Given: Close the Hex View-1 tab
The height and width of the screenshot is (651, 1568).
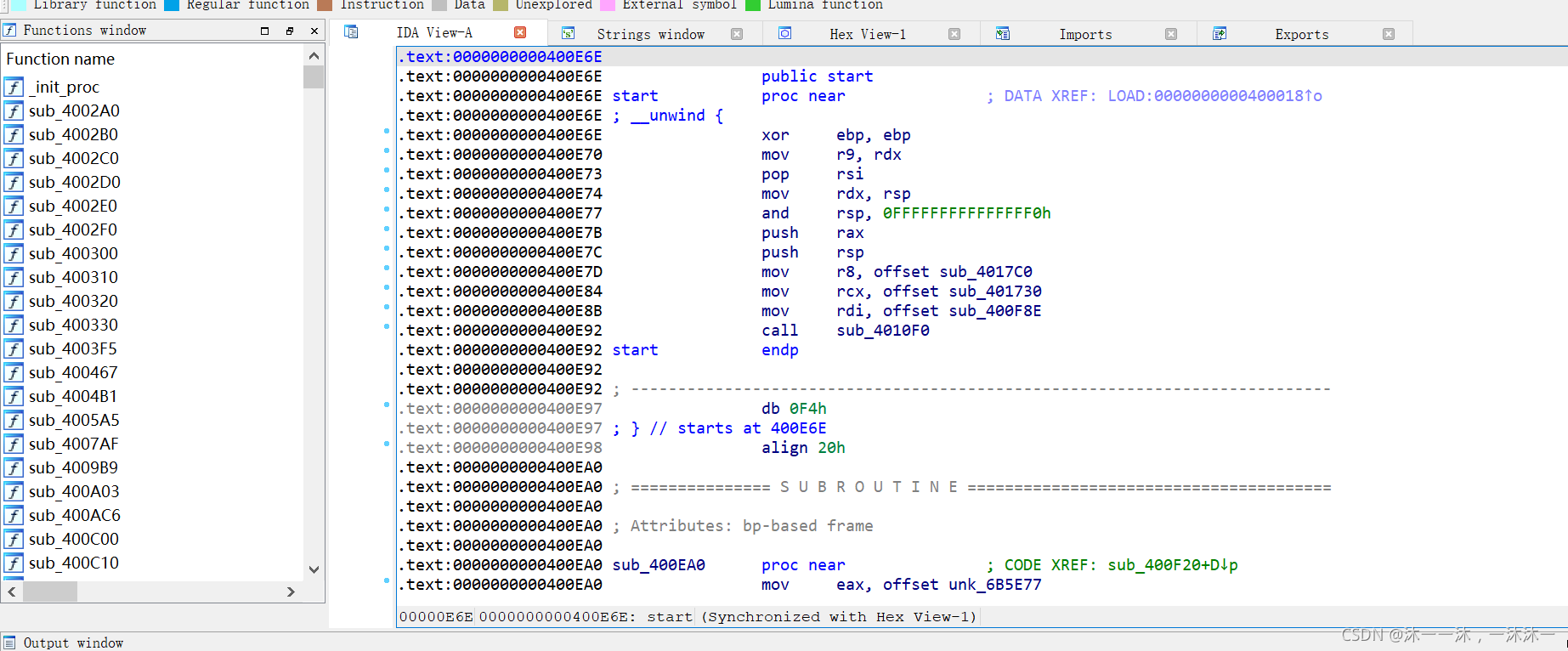Looking at the screenshot, I should tap(954, 34).
